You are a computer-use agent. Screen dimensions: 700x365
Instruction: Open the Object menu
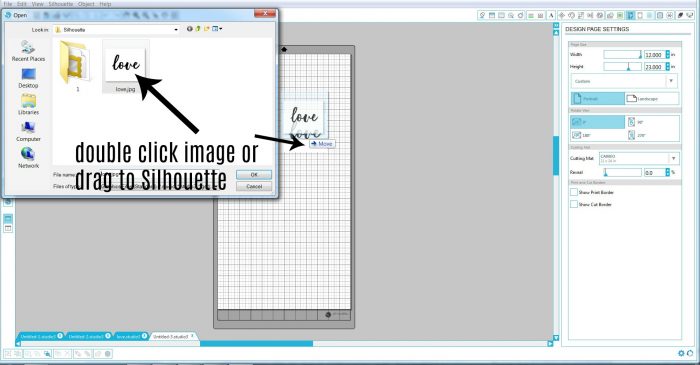(x=86, y=4)
